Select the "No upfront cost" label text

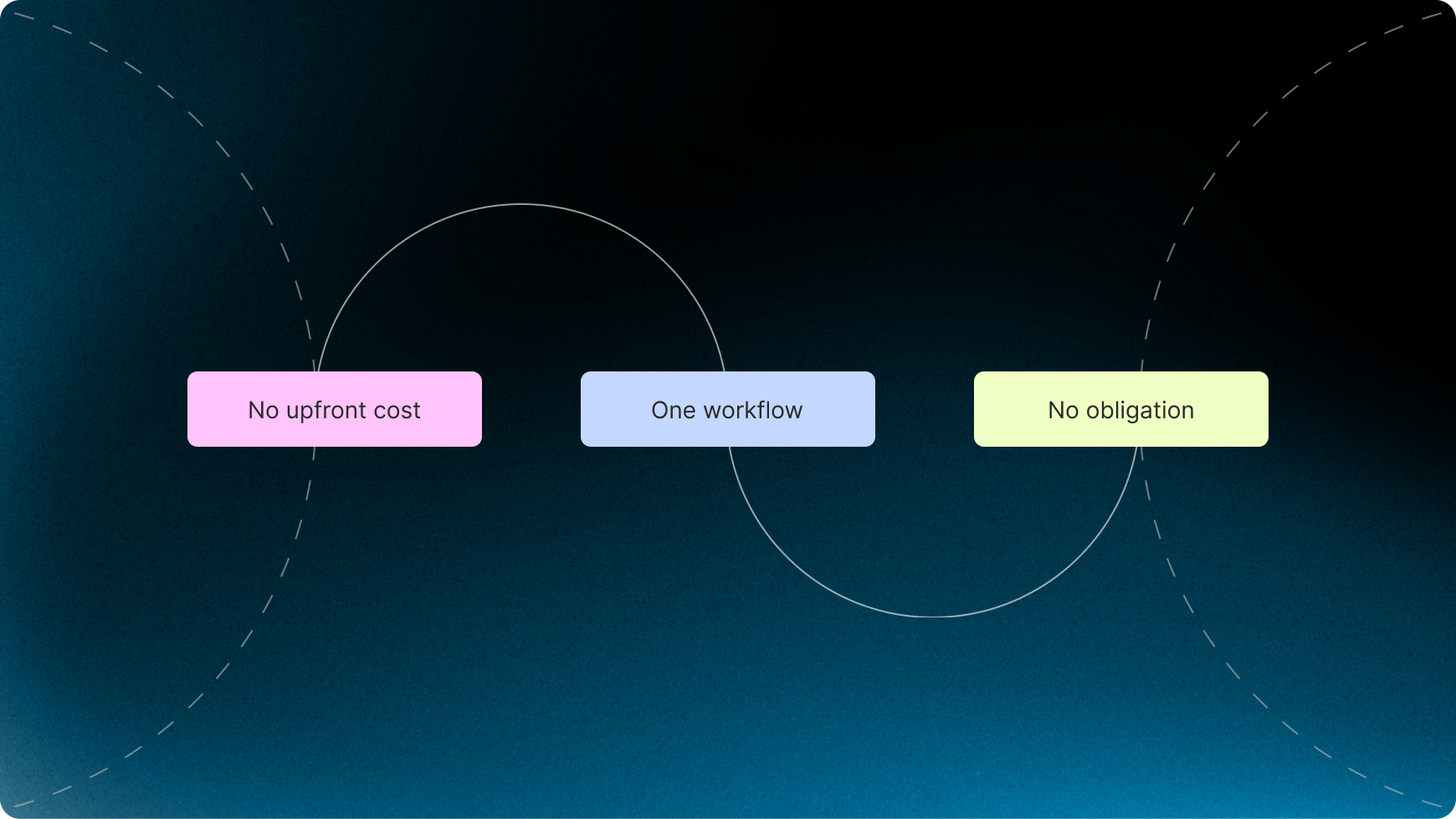[x=334, y=410]
